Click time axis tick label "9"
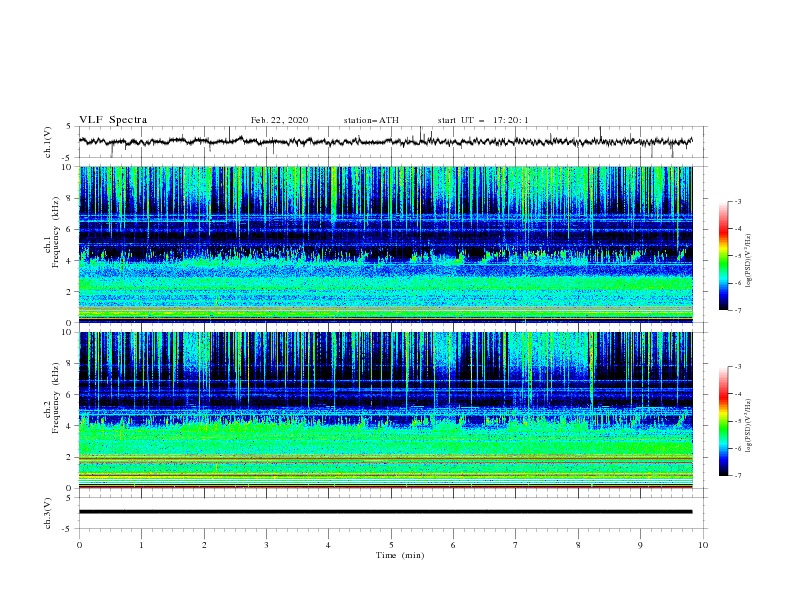 (640, 545)
